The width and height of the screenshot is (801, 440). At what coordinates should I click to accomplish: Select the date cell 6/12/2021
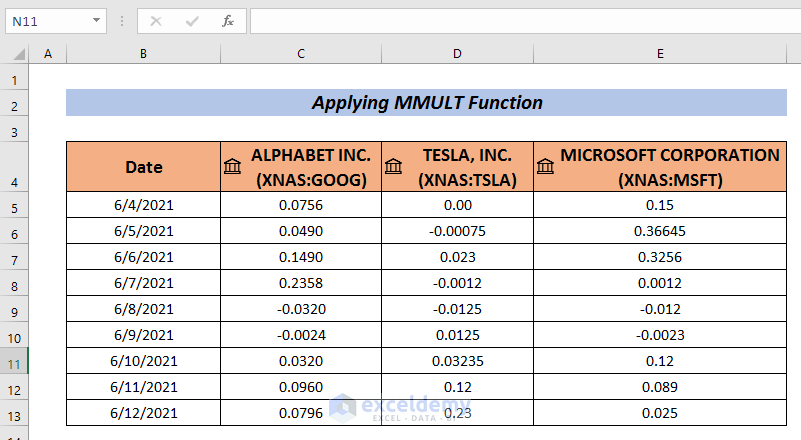coord(144,413)
